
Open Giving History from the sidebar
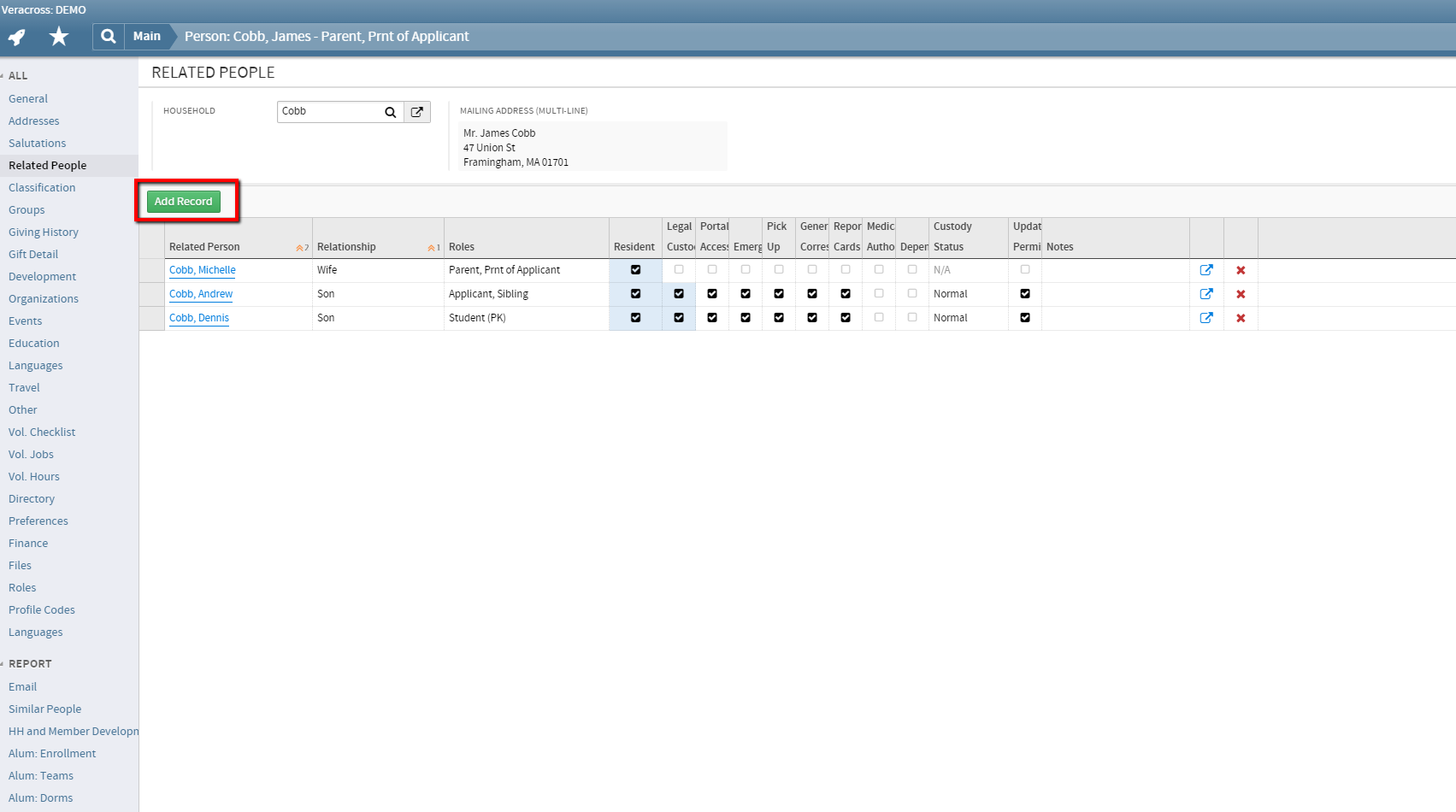tap(43, 232)
